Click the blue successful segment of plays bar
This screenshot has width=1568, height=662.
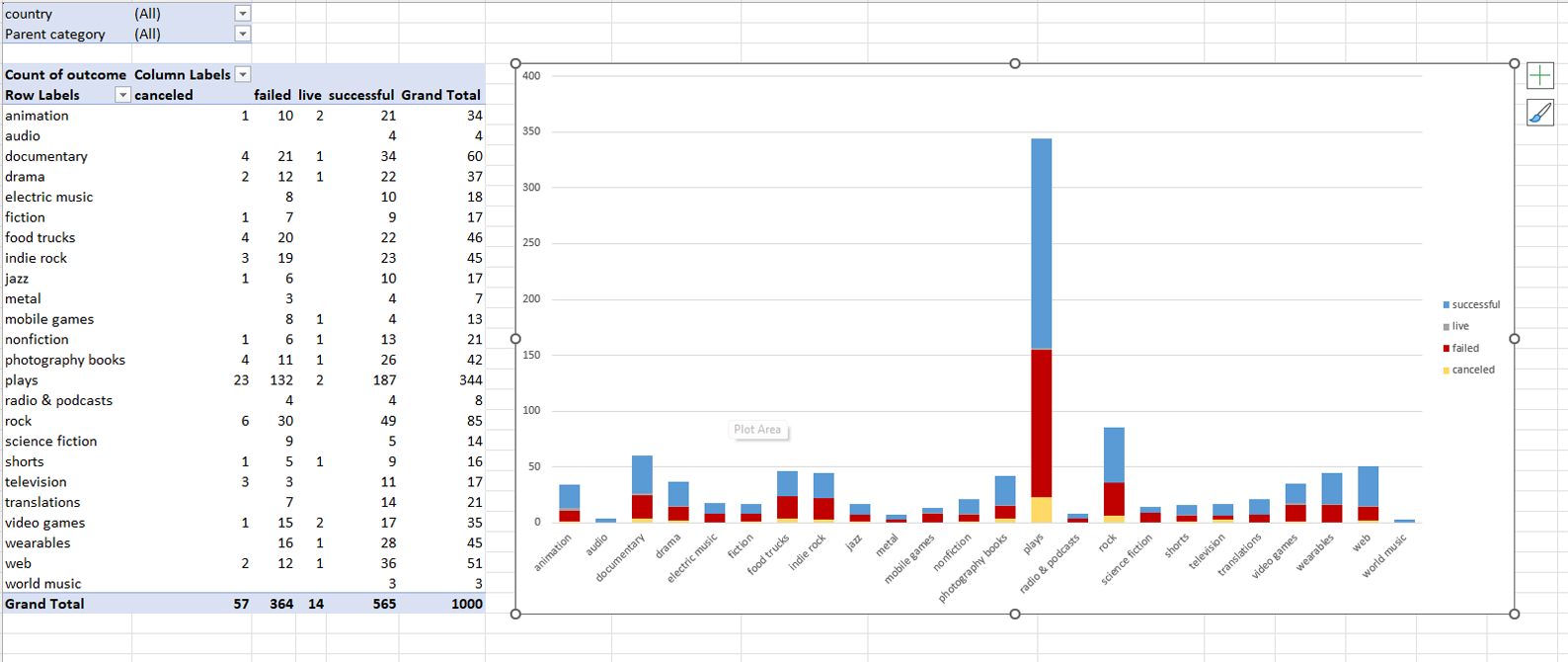(x=1041, y=242)
